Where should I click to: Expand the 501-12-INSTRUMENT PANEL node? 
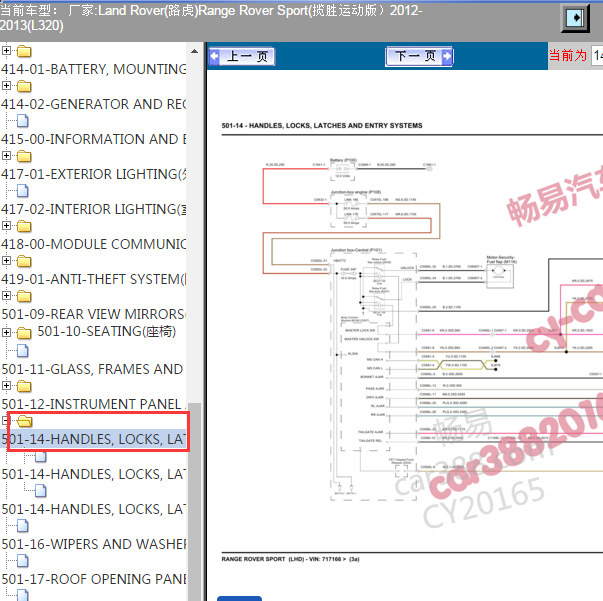(6, 385)
